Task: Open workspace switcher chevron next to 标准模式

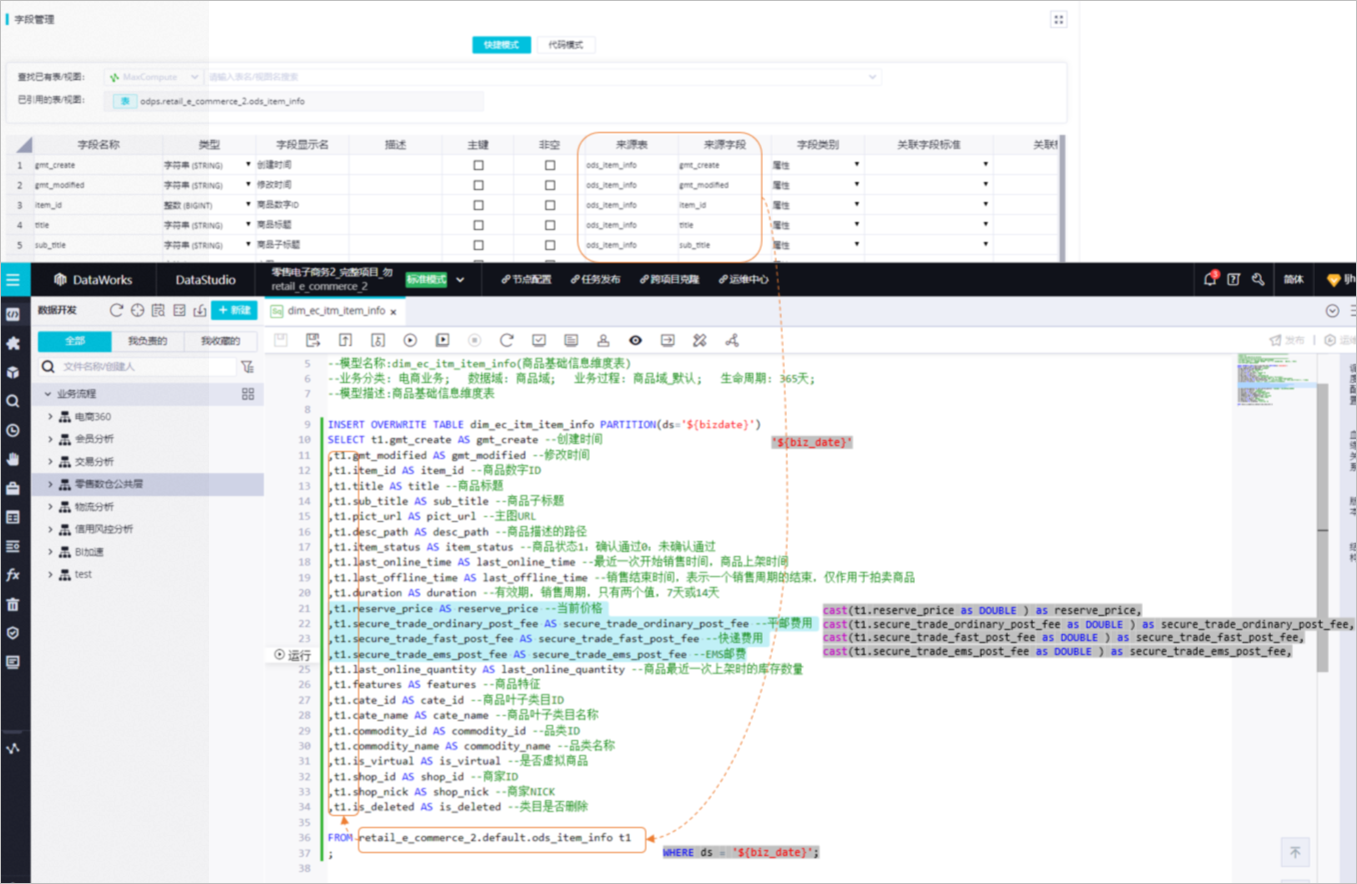Action: (x=460, y=280)
